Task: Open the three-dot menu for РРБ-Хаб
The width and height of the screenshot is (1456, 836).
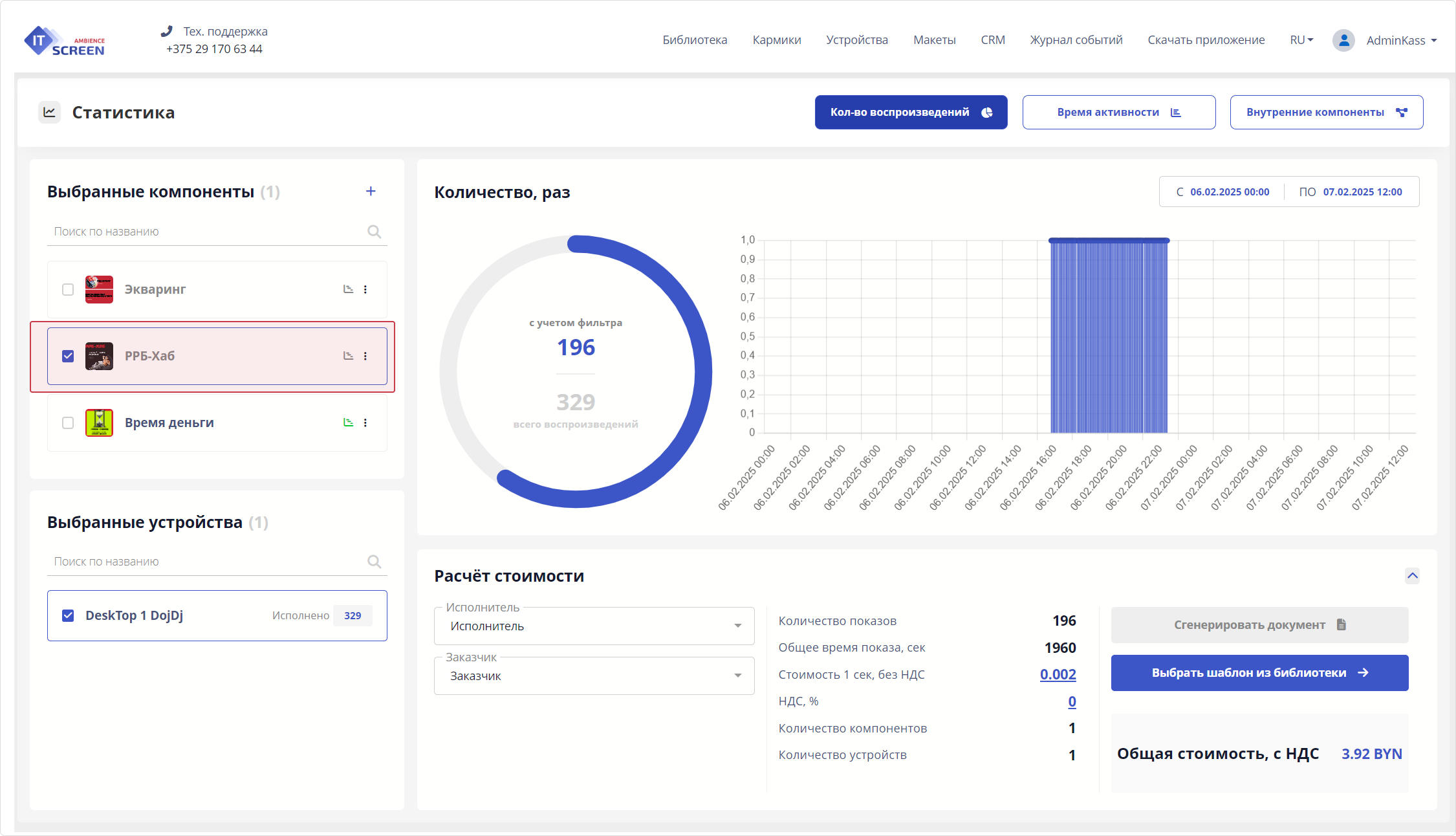Action: click(x=365, y=356)
